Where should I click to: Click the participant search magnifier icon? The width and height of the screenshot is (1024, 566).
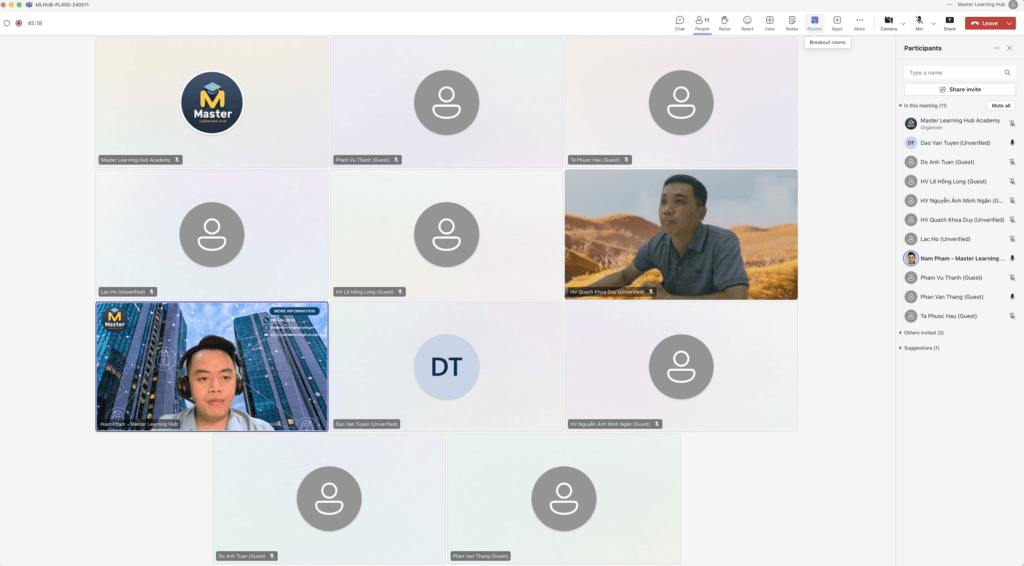(1008, 72)
